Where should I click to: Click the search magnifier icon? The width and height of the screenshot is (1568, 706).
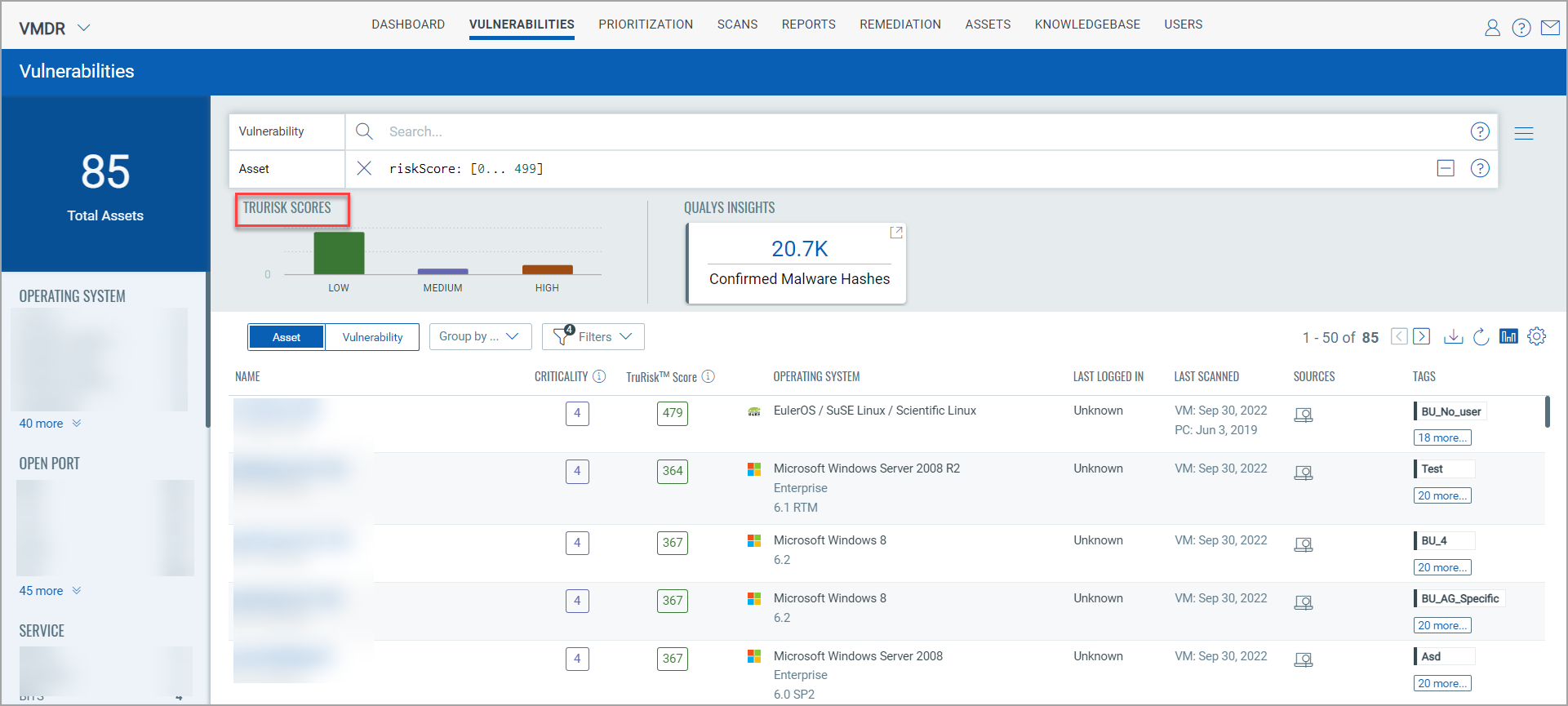coord(365,131)
